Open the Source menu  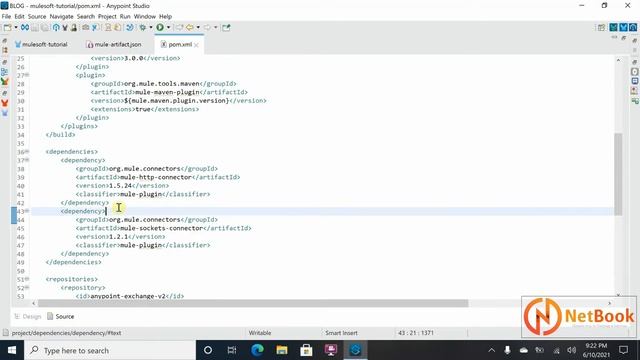click(37, 16)
